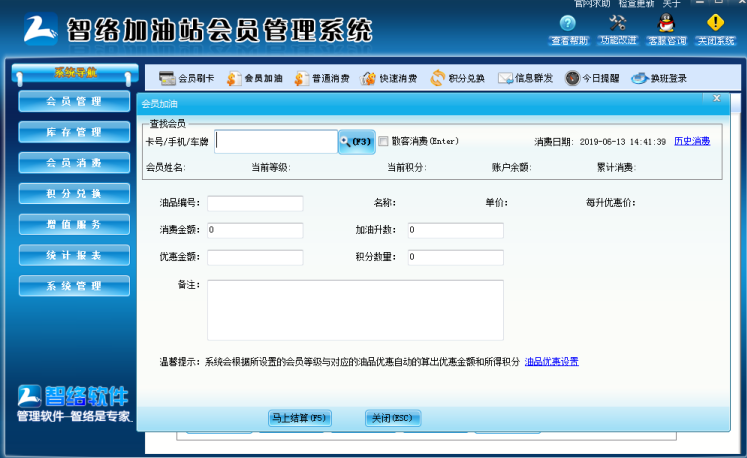Open 积分兑换 in the left sidebar

(x=74, y=193)
